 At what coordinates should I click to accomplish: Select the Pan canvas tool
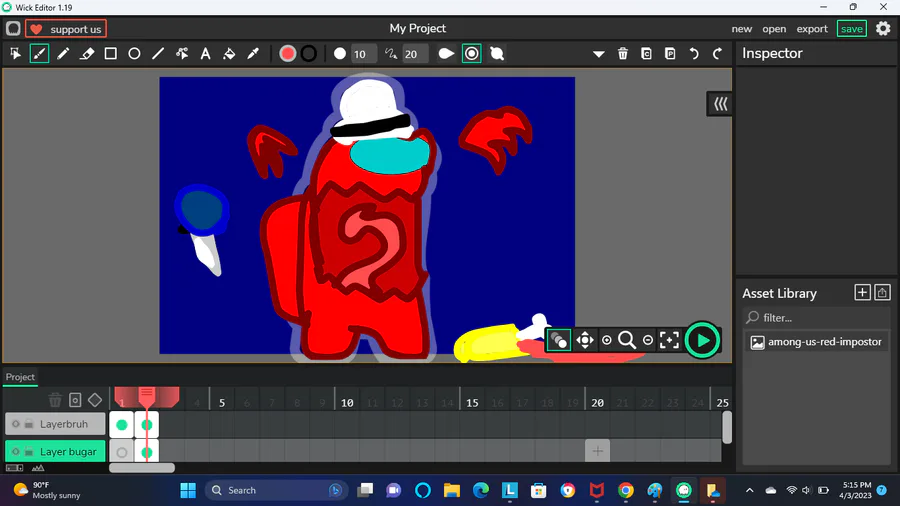coord(584,340)
